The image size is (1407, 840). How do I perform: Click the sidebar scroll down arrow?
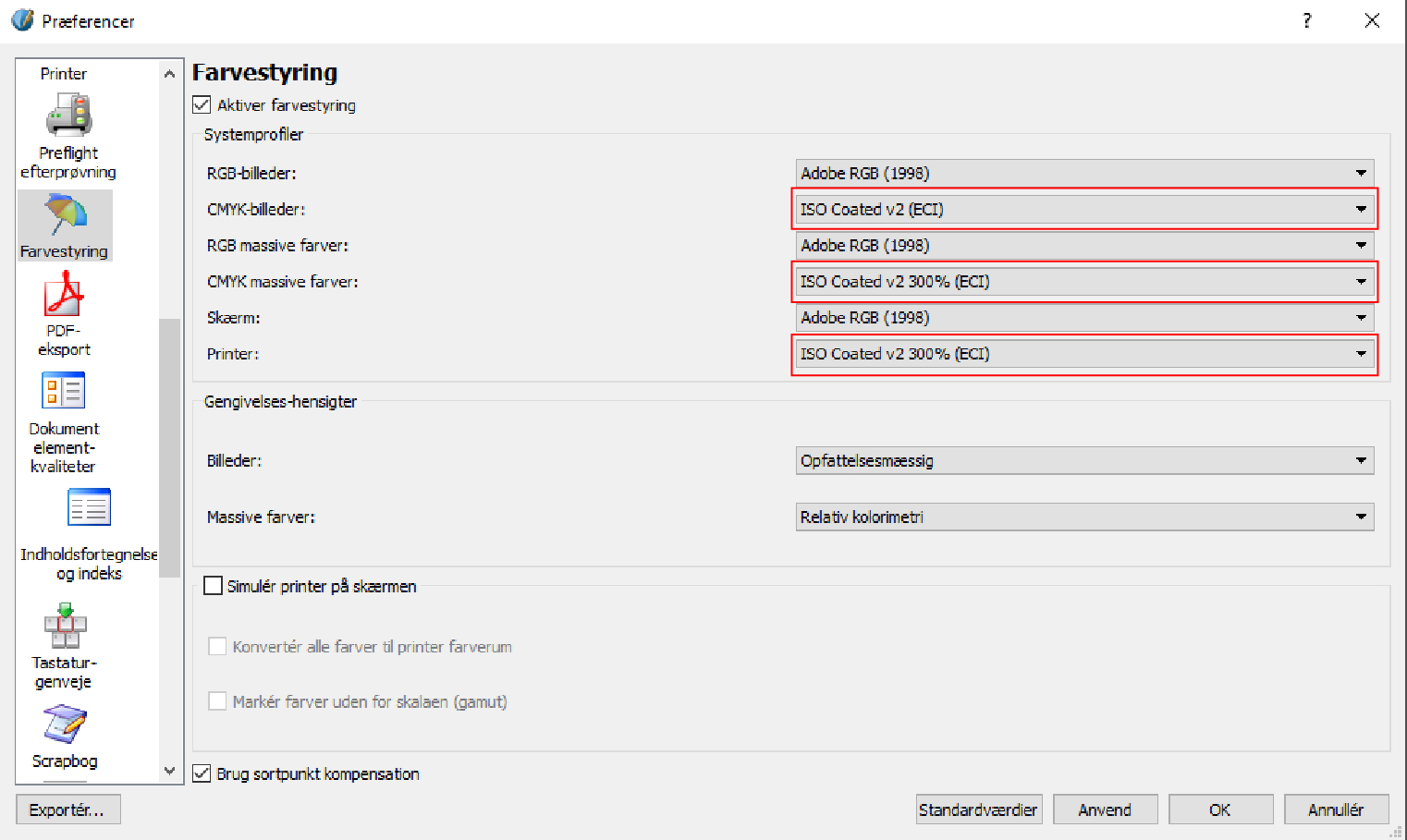click(169, 771)
